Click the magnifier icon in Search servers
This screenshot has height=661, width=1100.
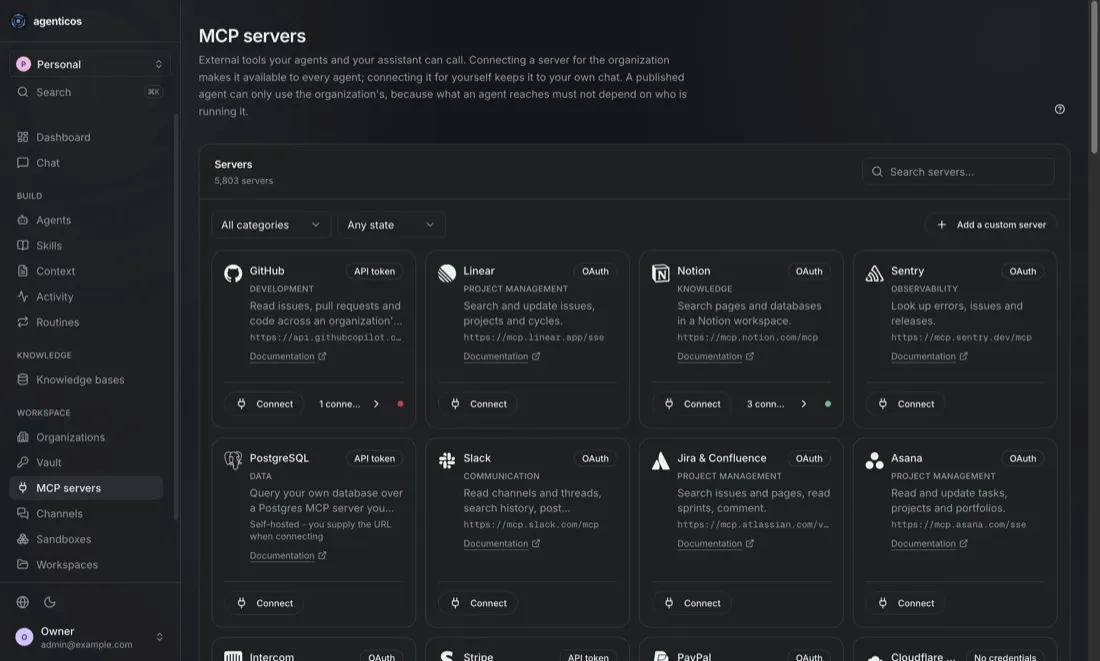[877, 171]
